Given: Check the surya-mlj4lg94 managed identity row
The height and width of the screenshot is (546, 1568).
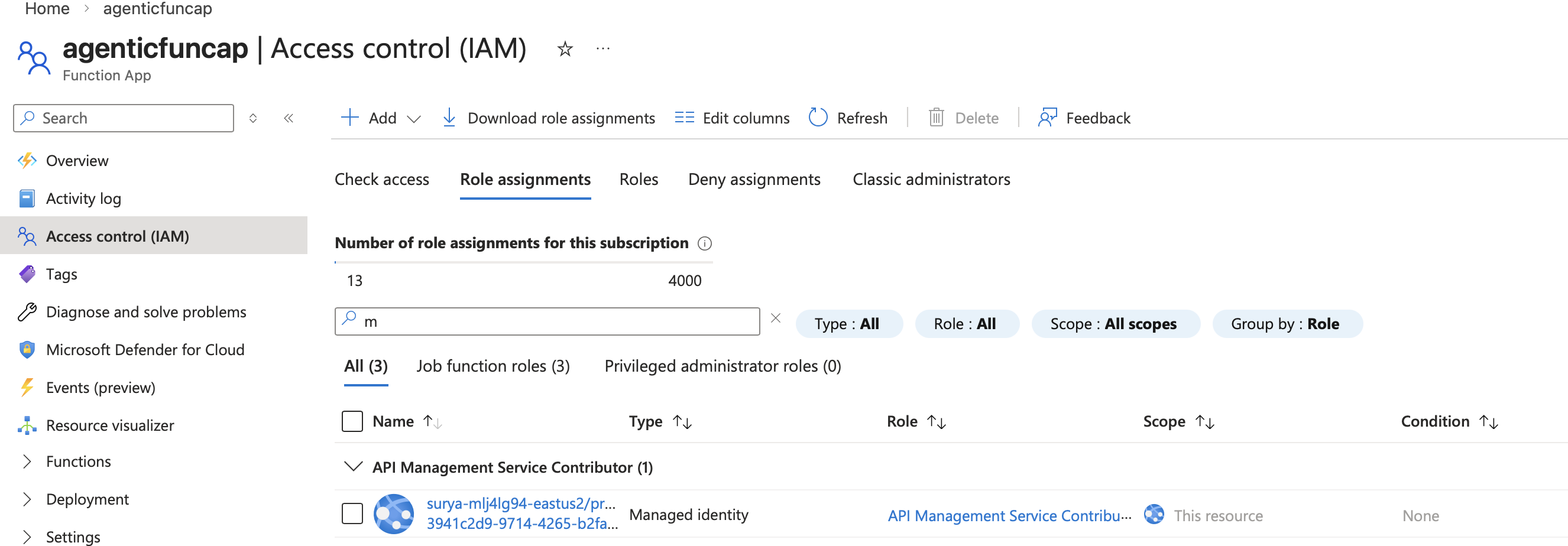Looking at the screenshot, I should [x=352, y=513].
